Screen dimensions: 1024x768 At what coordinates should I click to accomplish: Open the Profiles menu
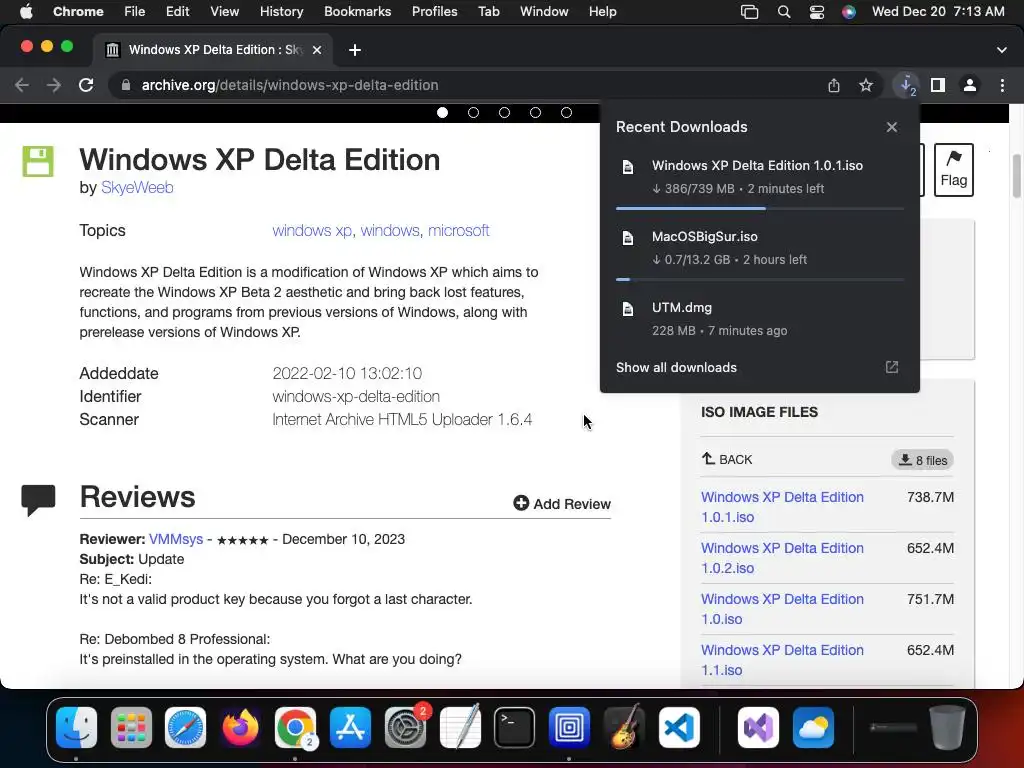[434, 11]
